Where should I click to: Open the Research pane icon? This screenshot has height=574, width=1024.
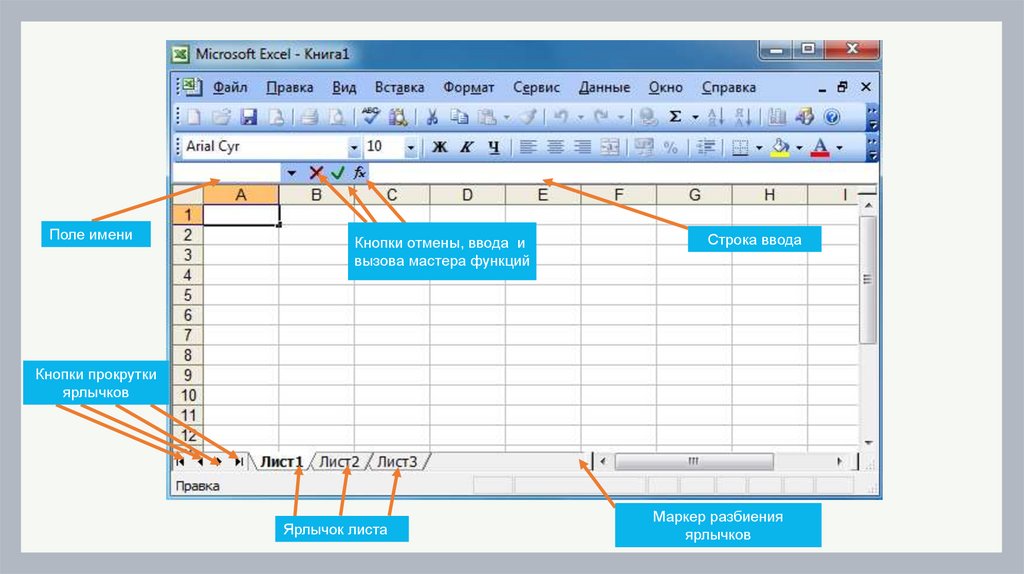[398, 117]
